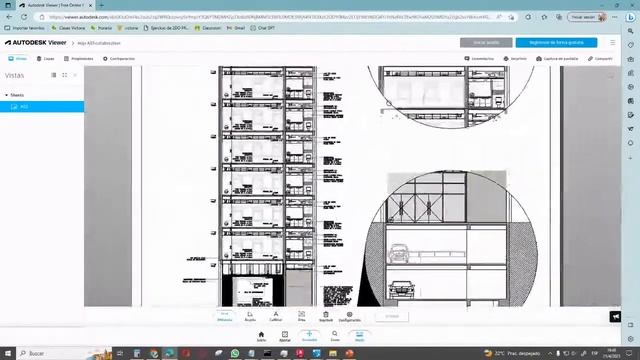
Task: Click the Comentarios button
Action: (479, 59)
